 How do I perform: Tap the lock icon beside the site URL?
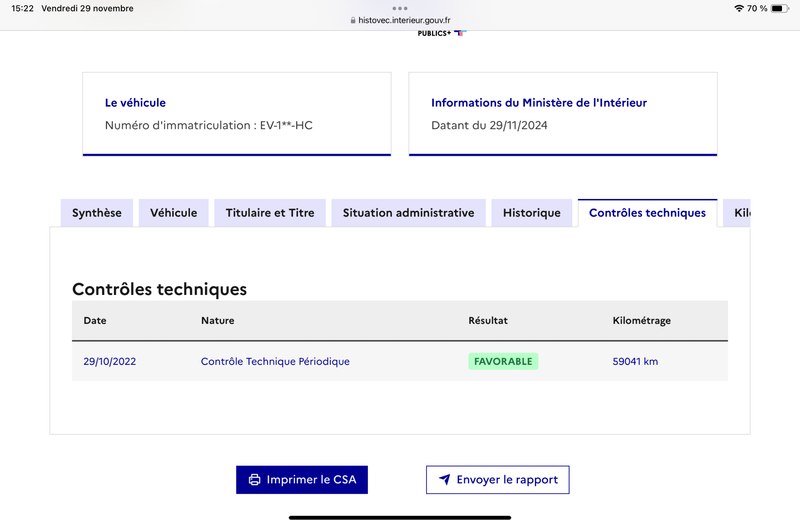[353, 20]
